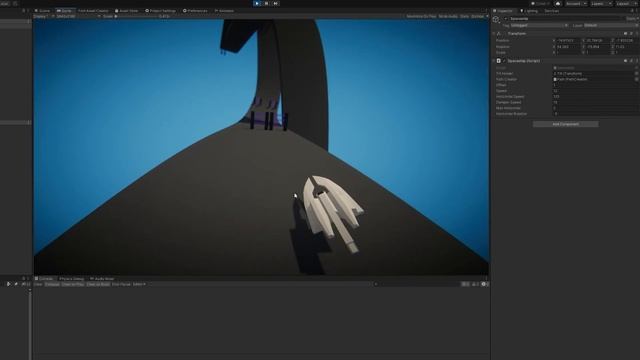Click the Console Clear button

38,284
